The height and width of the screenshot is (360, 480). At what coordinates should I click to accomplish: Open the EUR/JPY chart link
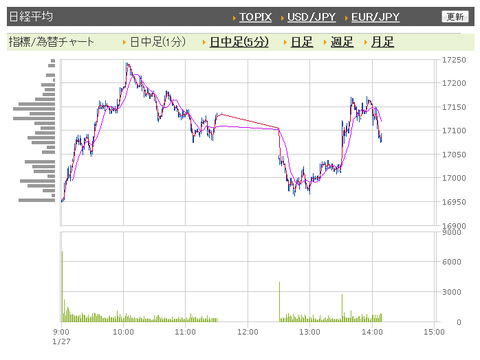(375, 17)
